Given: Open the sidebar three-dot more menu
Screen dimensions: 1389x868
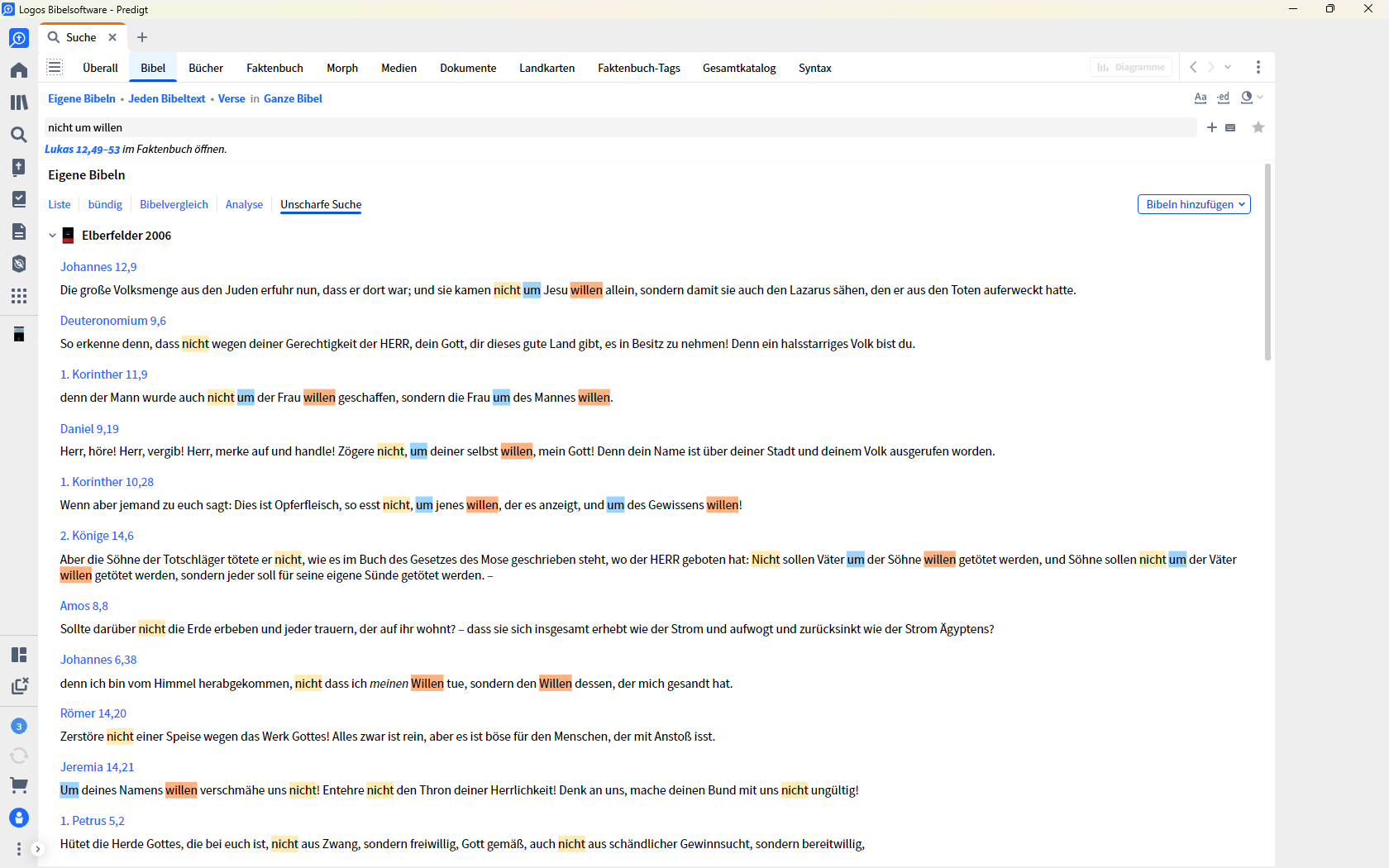Looking at the screenshot, I should coord(19,849).
